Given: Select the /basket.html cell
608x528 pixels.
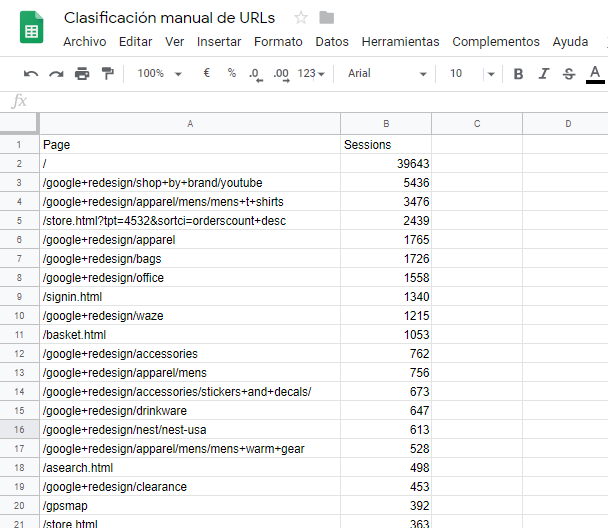Looking at the screenshot, I should pyautogui.click(x=190, y=335).
